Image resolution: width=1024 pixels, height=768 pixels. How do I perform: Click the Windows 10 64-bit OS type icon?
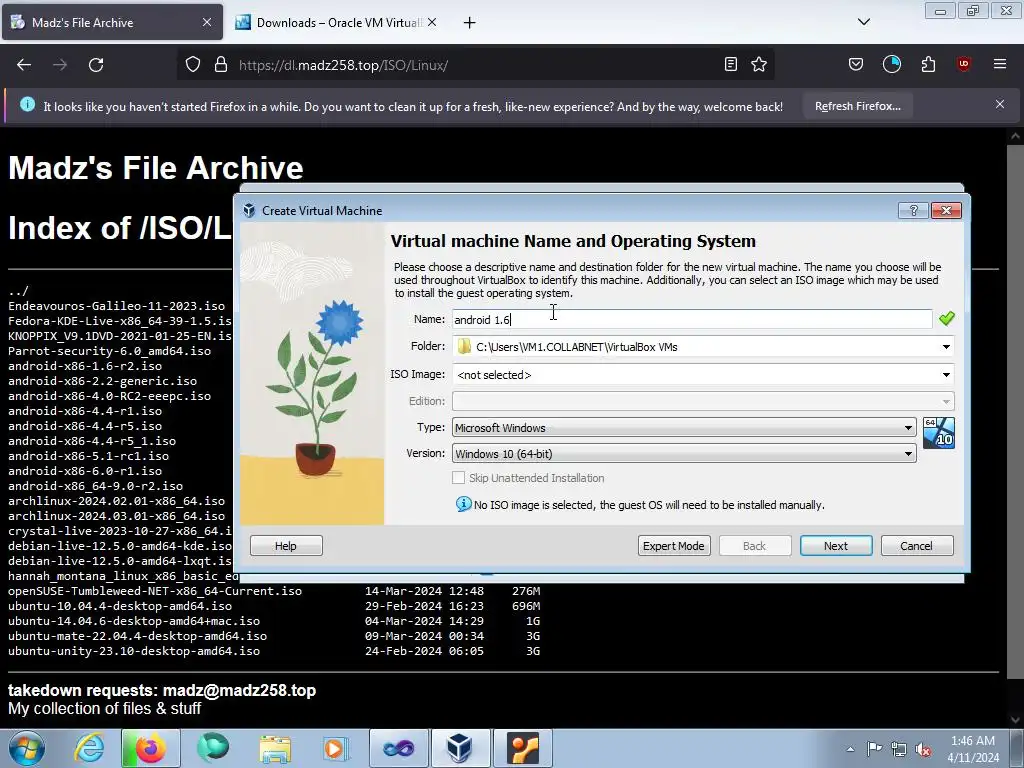click(938, 433)
